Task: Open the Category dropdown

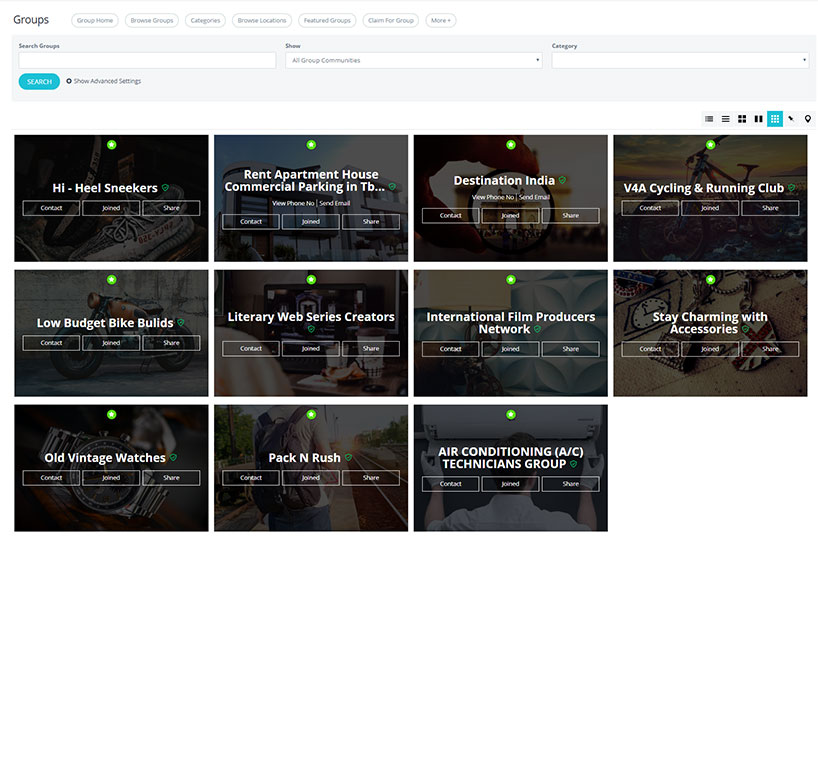Action: [x=679, y=60]
